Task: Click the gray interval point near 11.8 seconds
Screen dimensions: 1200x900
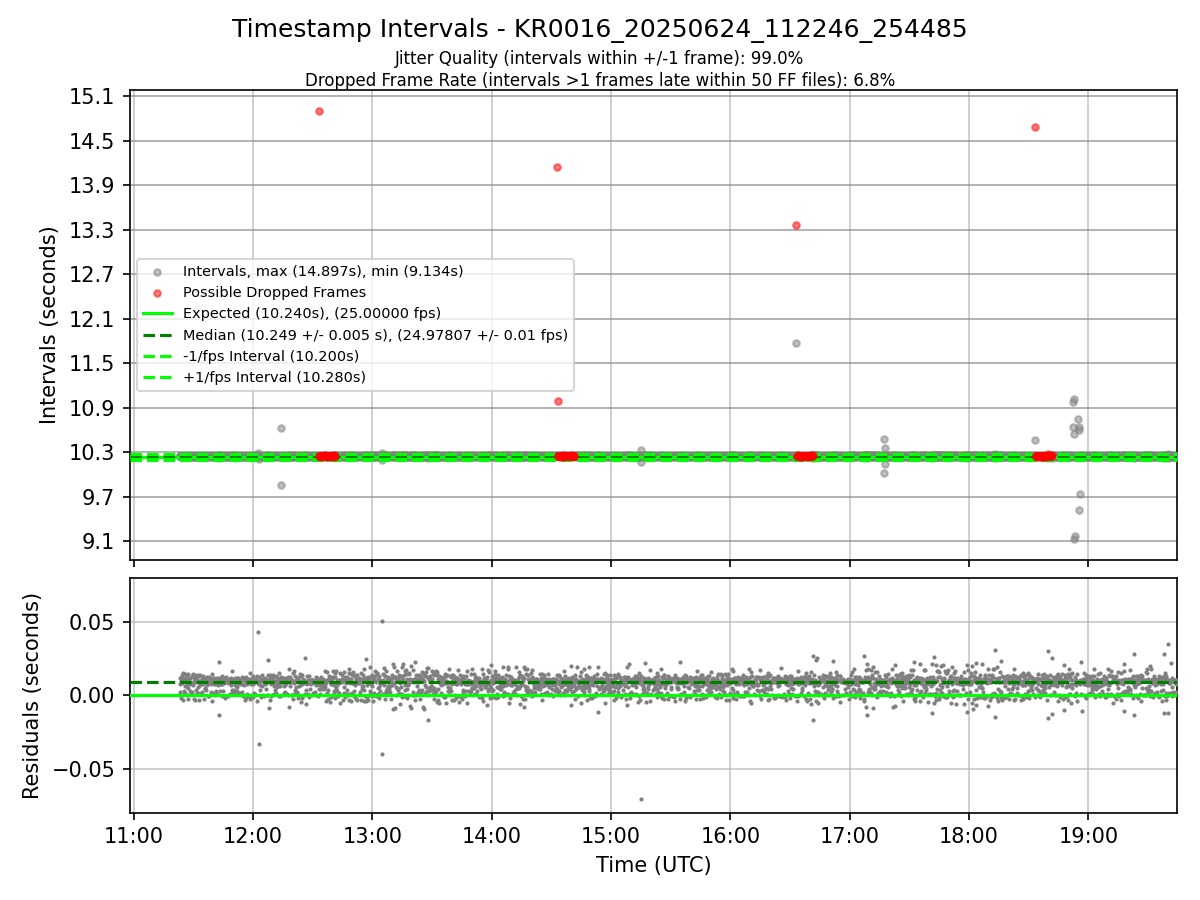Action: coord(796,343)
